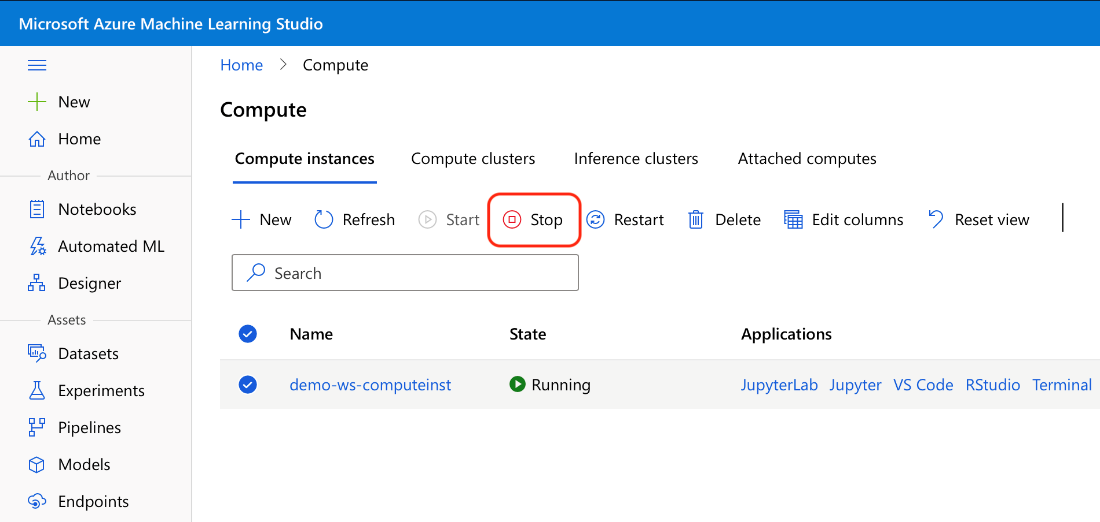Click the Datasets icon

36,353
